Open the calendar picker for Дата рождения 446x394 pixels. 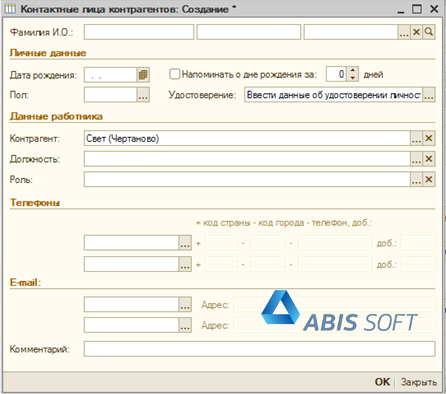click(x=143, y=75)
